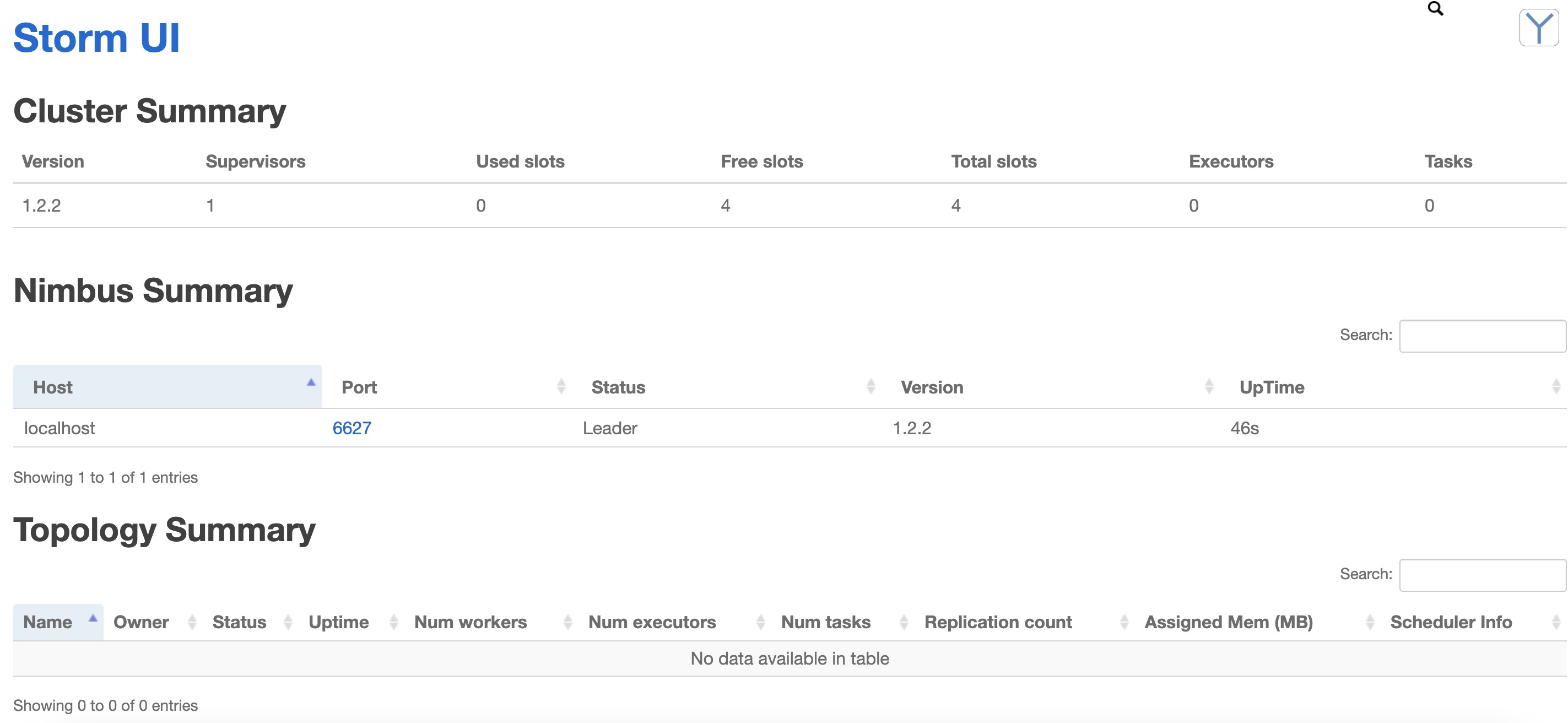Image resolution: width=1568 pixels, height=723 pixels.
Task: Sort Topology table by Name column
Action: point(58,622)
